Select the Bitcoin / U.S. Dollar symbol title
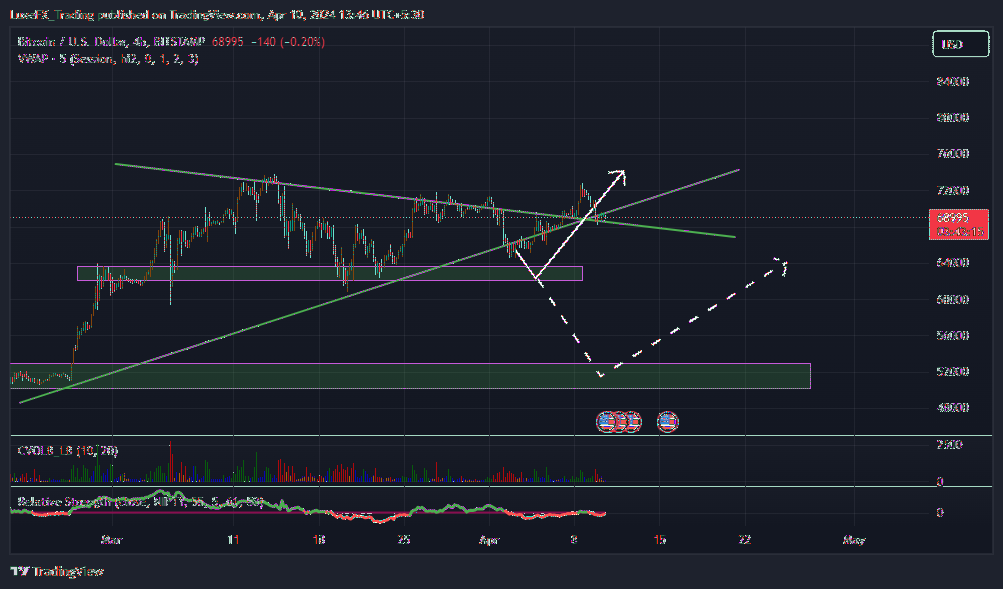Viewport: 1003px width, 589px height. coord(111,42)
